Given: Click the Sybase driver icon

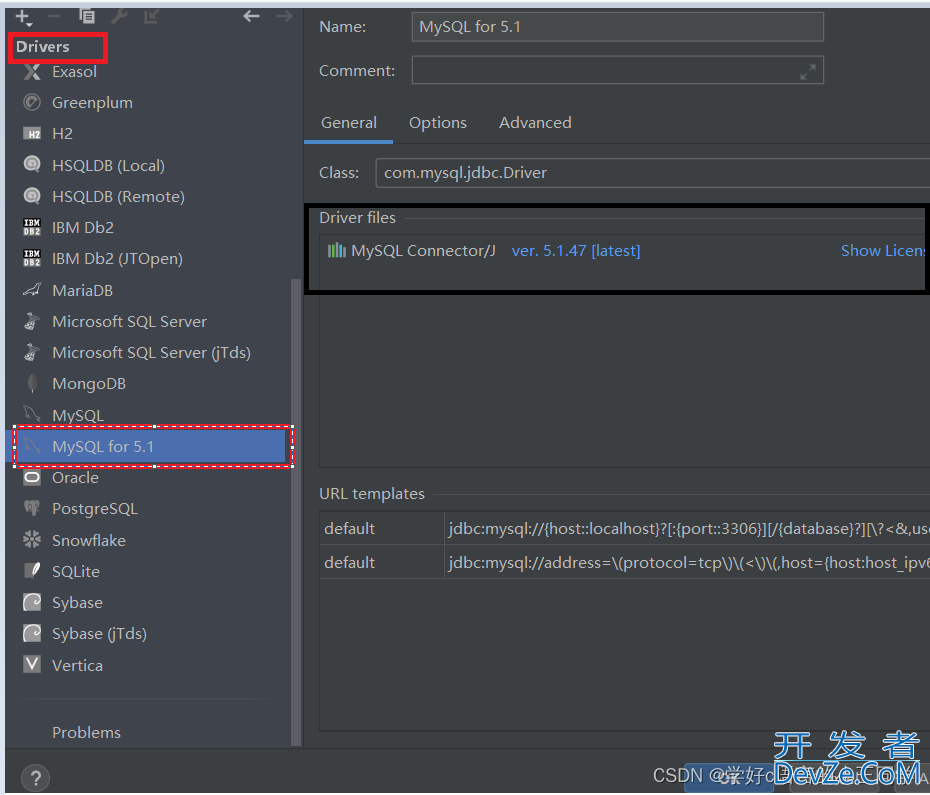Looking at the screenshot, I should 32,602.
